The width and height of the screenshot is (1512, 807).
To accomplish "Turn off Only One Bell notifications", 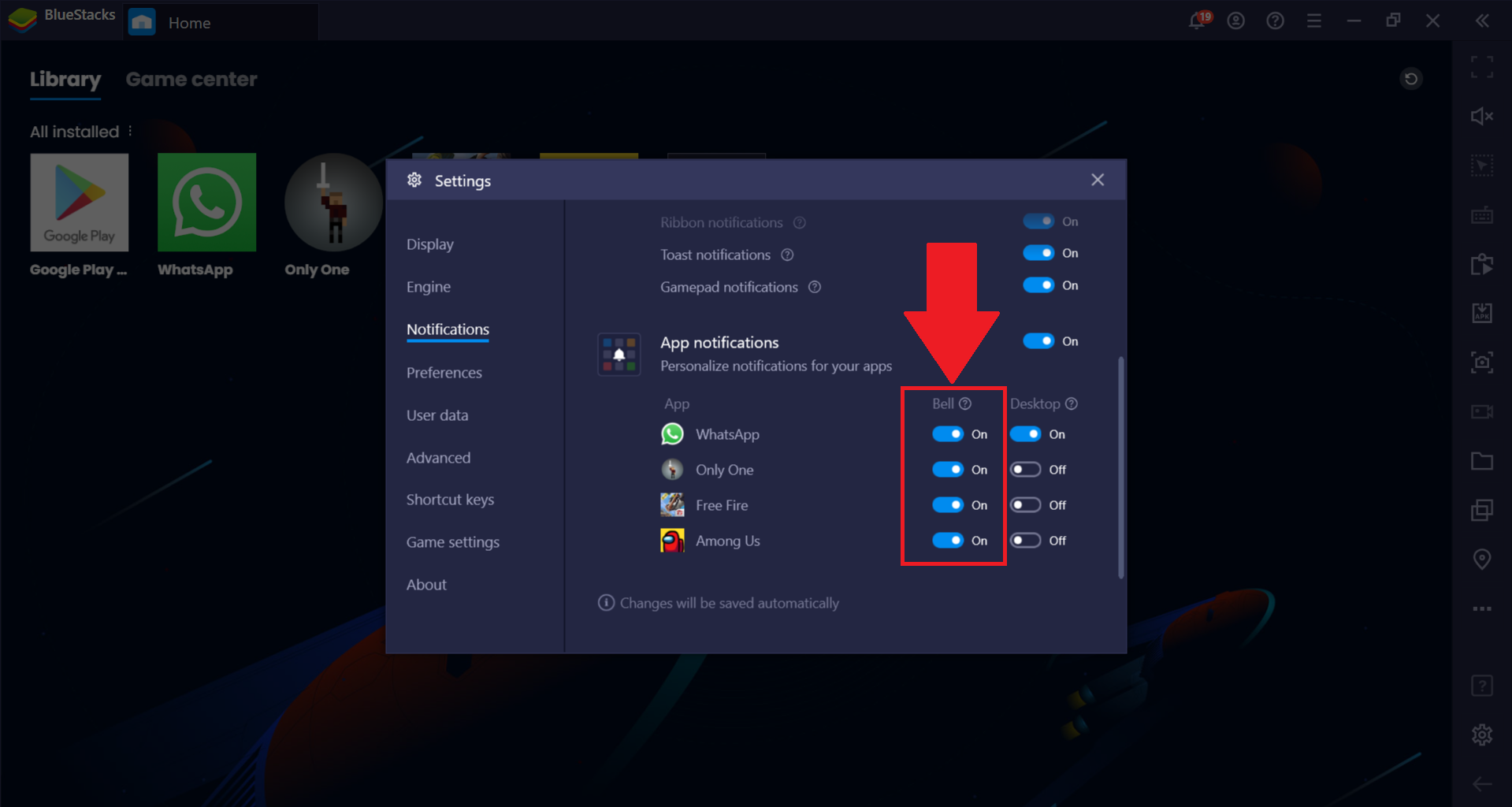I will 948,470.
